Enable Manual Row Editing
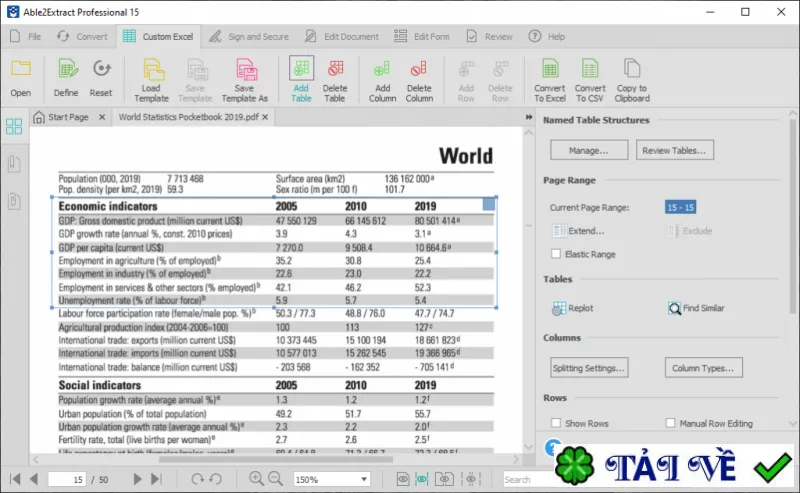 pyautogui.click(x=670, y=423)
